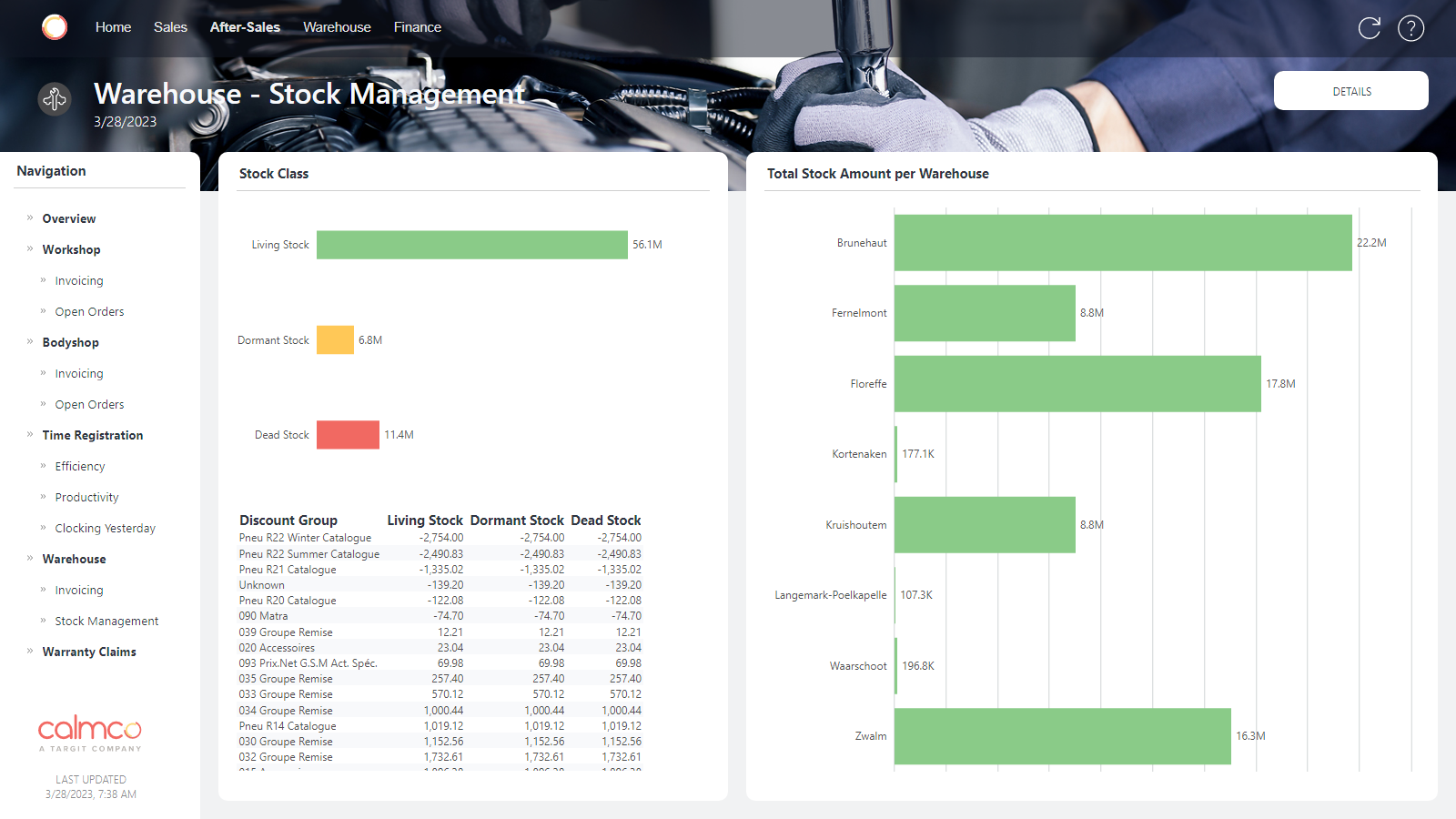
Task: Open Stock Management in the navigation
Action: [106, 621]
